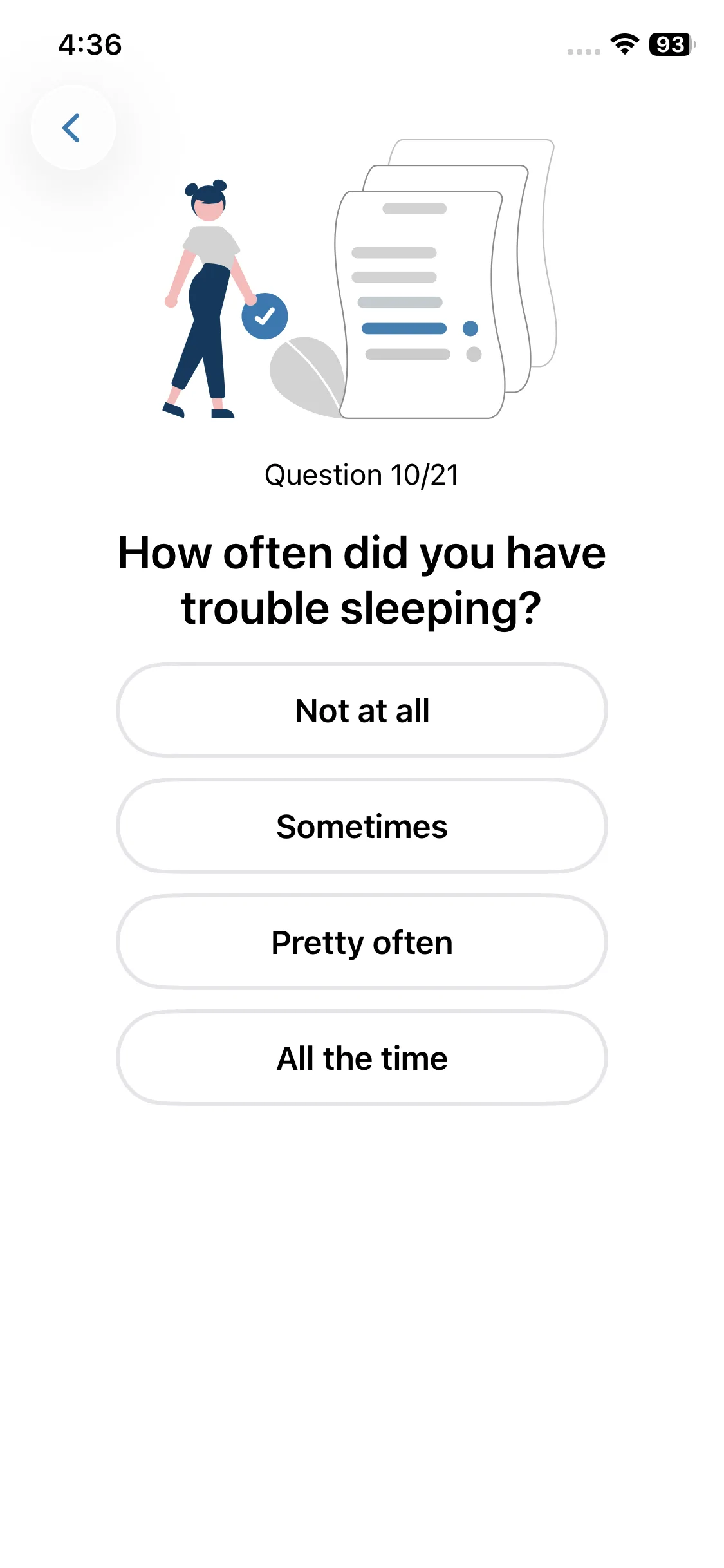Select the "Not at all" answer
The height and width of the screenshot is (1568, 724).
[362, 711]
